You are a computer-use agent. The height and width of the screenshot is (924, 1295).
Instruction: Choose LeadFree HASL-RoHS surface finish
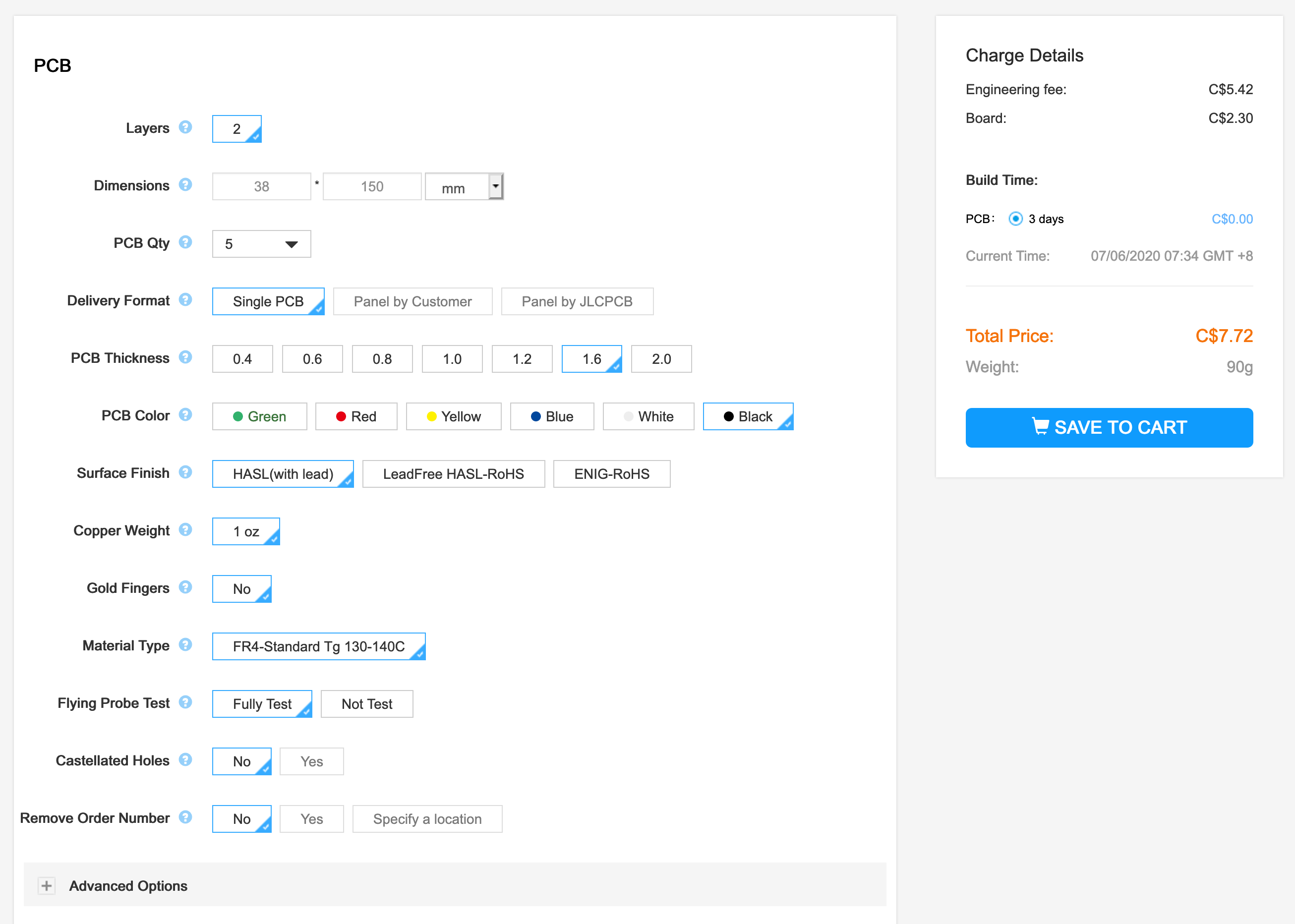pyautogui.click(x=454, y=474)
